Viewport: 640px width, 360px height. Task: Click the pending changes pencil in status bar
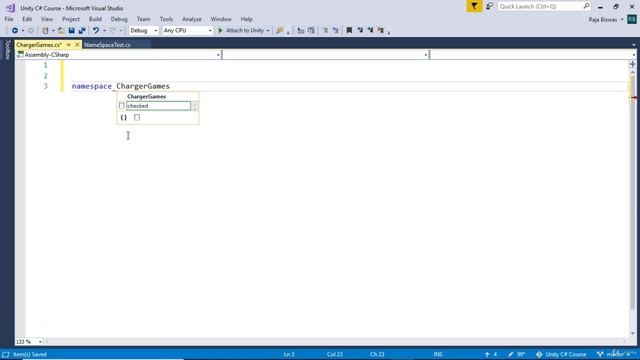pyautogui.click(x=516, y=354)
